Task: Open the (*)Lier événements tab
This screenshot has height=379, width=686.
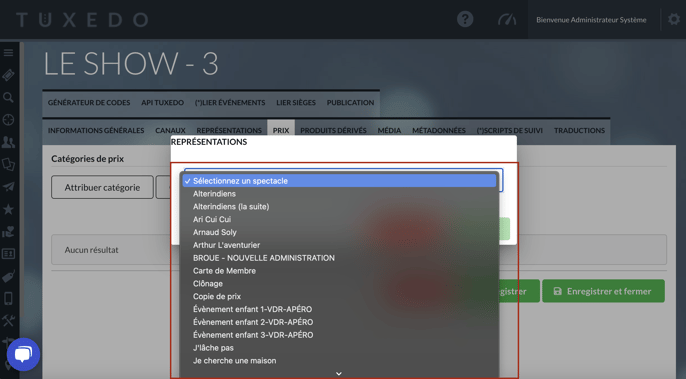Action: click(x=230, y=102)
